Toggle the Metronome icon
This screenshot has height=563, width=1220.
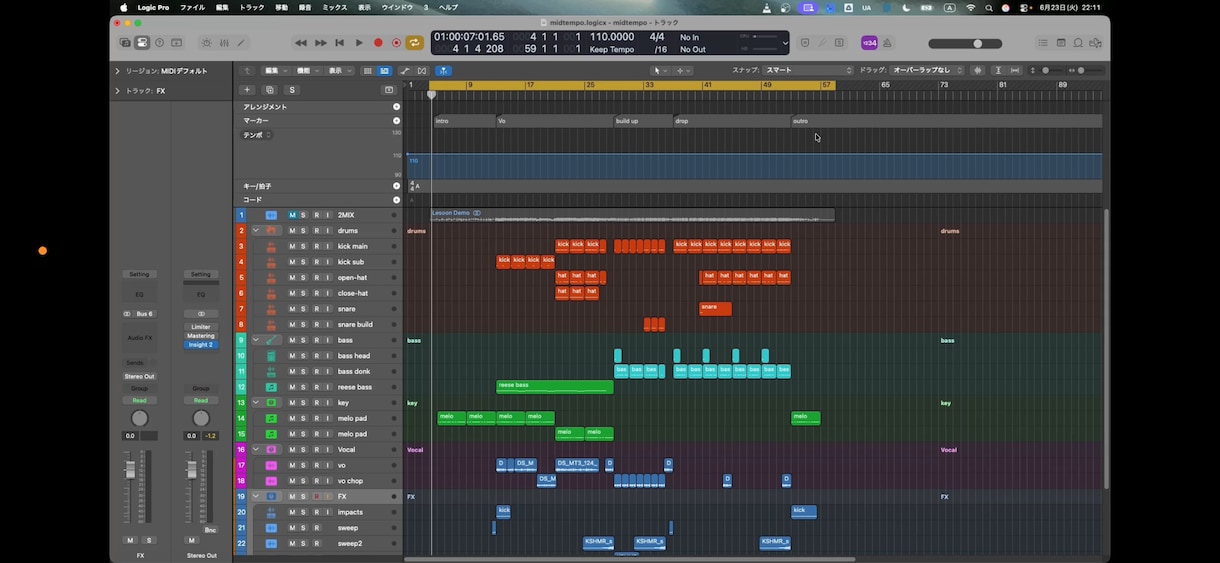click(888, 43)
